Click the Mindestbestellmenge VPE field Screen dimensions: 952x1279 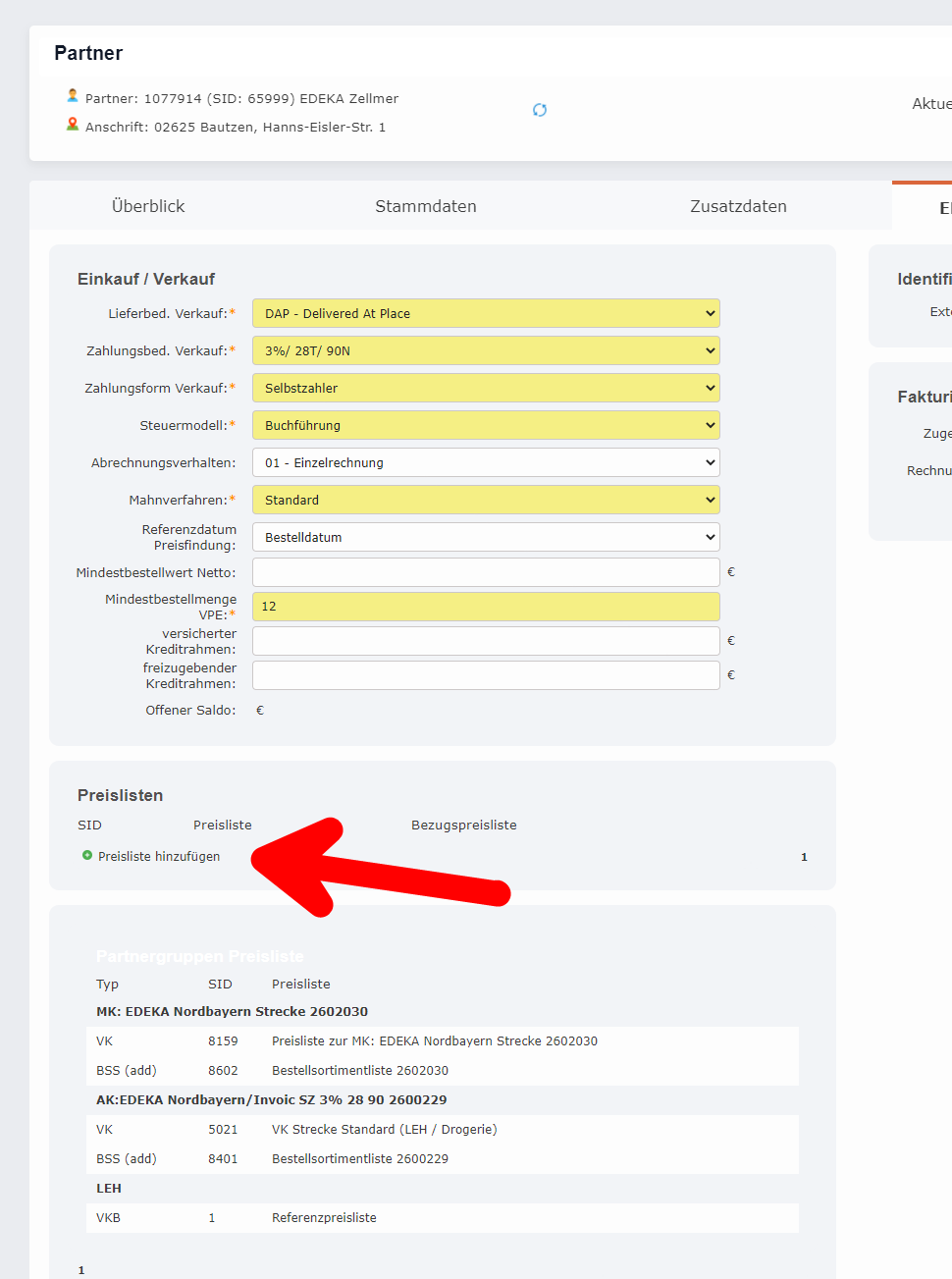(x=486, y=607)
